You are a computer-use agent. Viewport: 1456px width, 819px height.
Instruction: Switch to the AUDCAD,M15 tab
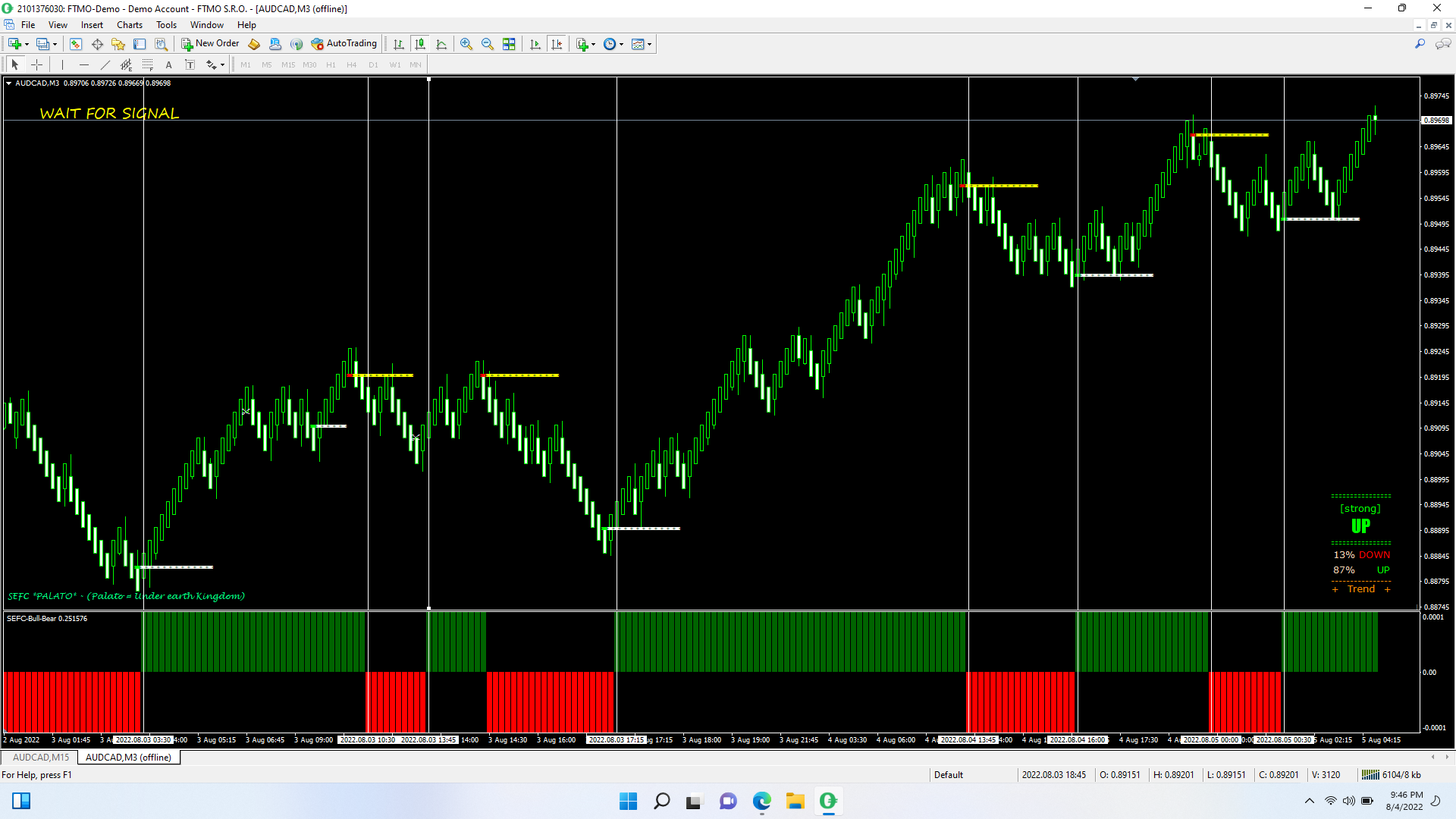[41, 757]
